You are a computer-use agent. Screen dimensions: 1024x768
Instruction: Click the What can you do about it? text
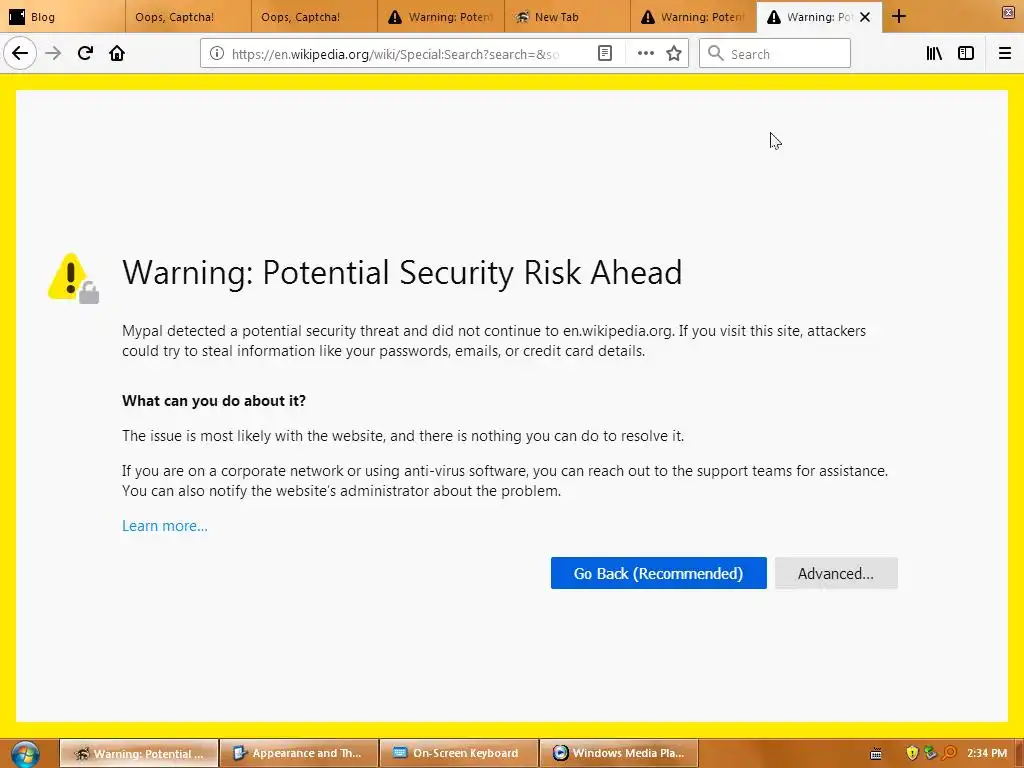[x=214, y=401]
